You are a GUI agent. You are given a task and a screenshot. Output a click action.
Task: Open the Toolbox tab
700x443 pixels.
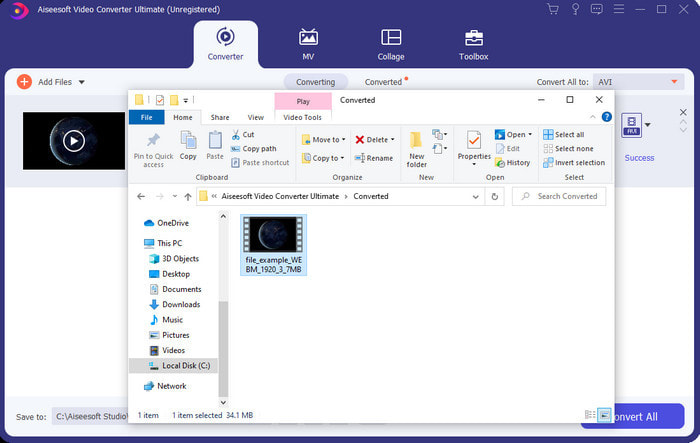[474, 44]
